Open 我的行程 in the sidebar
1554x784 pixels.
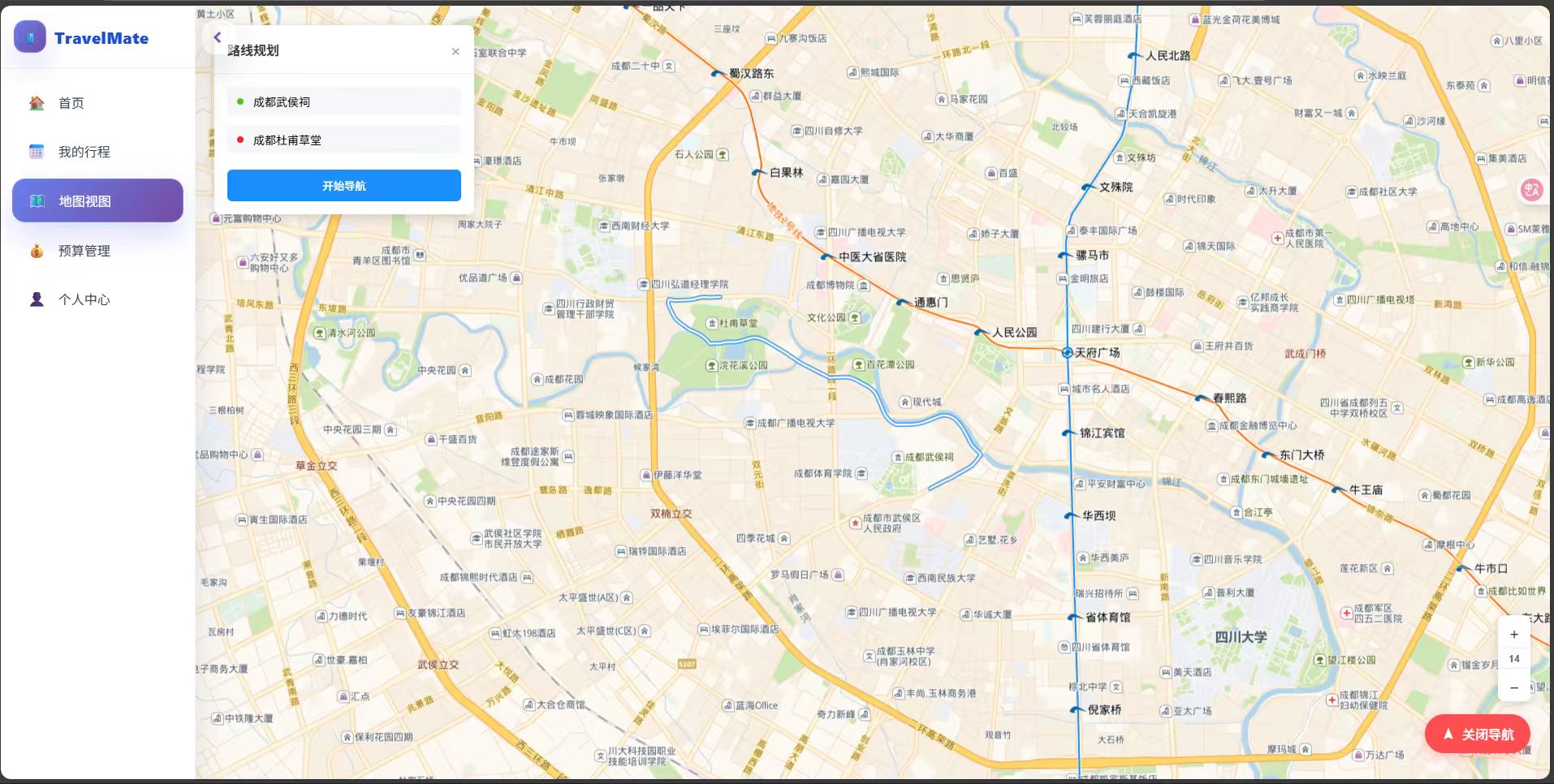pyautogui.click(x=97, y=152)
